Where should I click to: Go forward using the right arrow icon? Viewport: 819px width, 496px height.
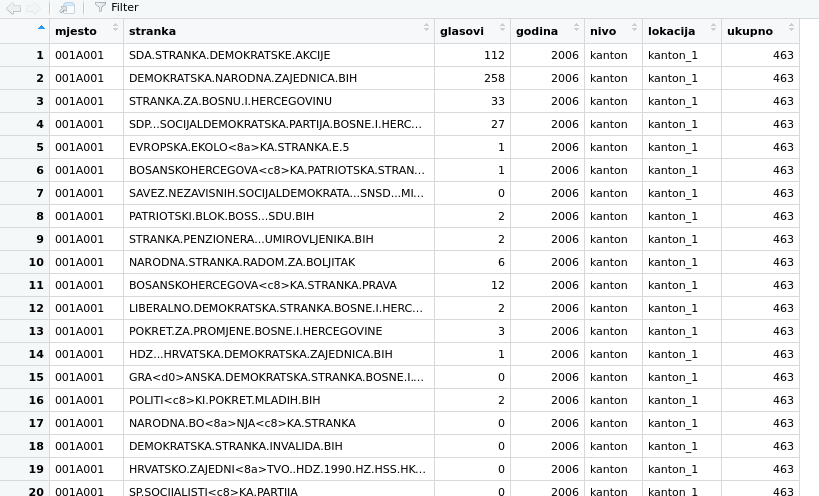tap(33, 8)
